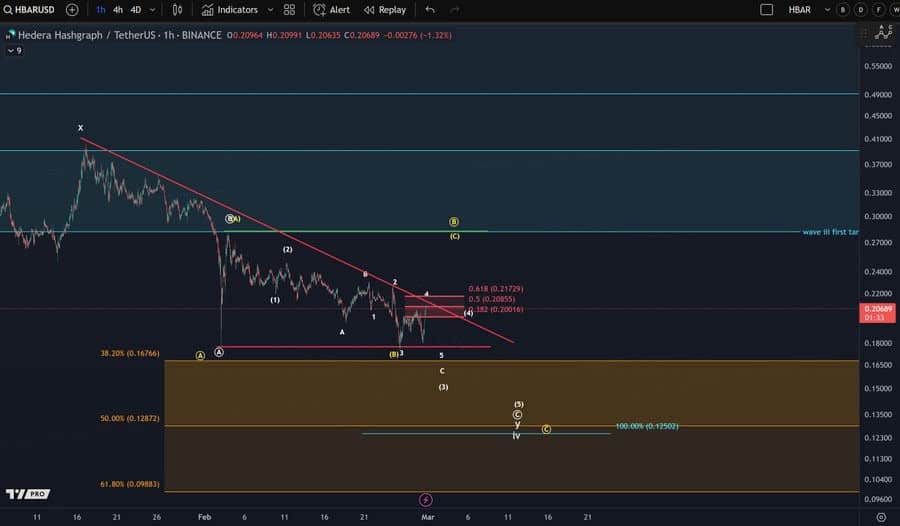Click the HBAR layout name
This screenshot has height=526, width=900.
(800, 10)
